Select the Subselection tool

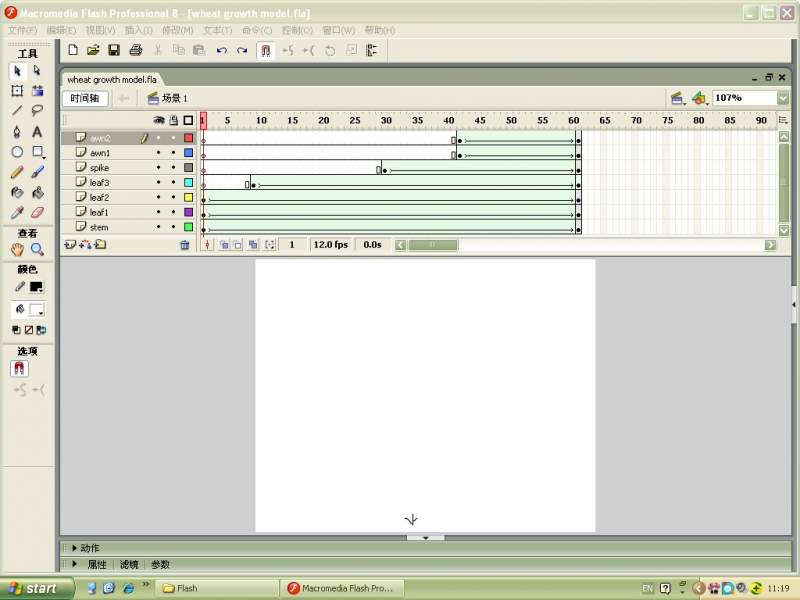(x=37, y=71)
